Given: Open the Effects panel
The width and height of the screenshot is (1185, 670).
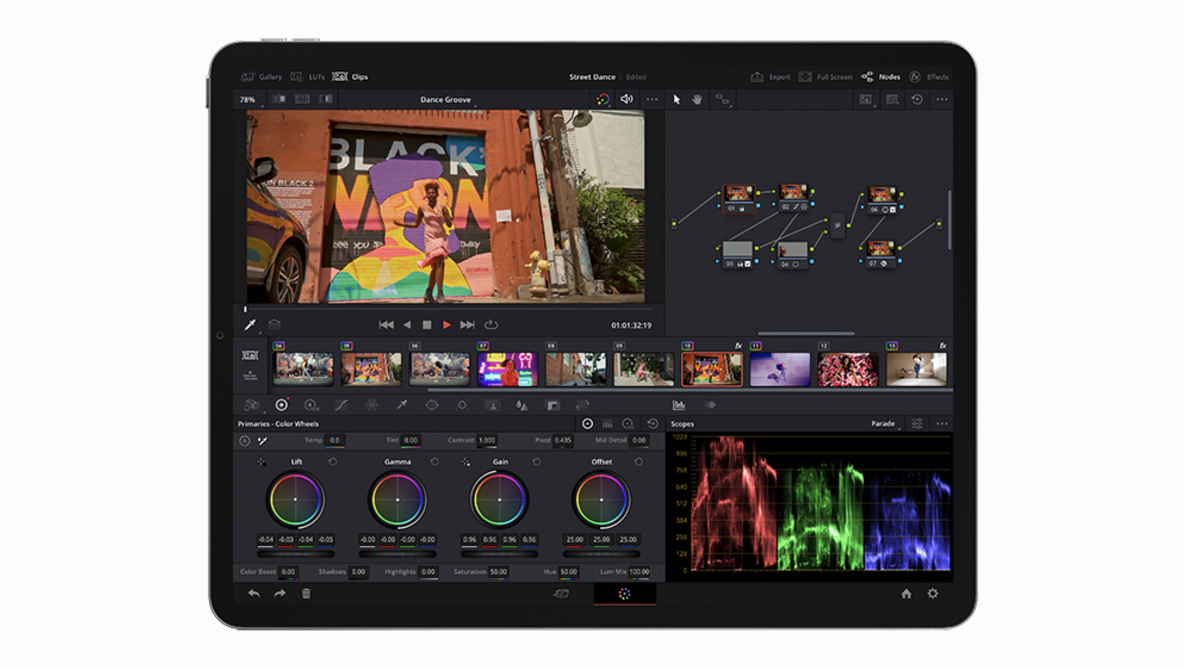Looking at the screenshot, I should [928, 77].
